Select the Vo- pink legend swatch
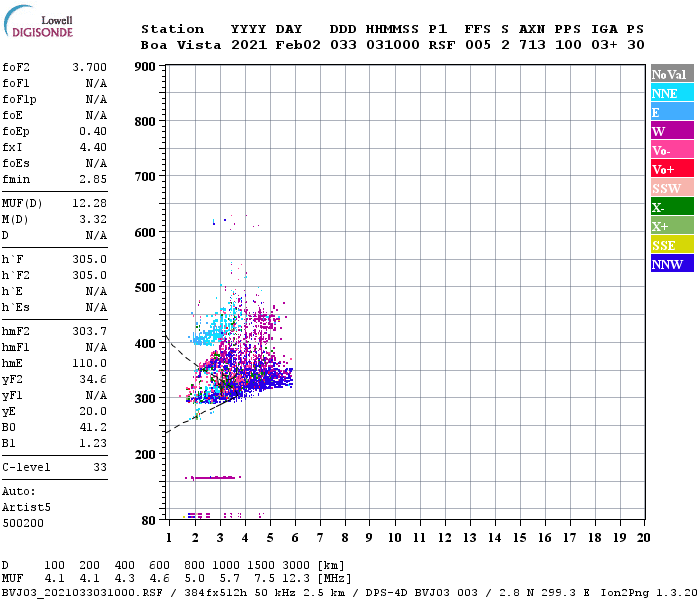This screenshot has width=700, height=600. (672, 150)
